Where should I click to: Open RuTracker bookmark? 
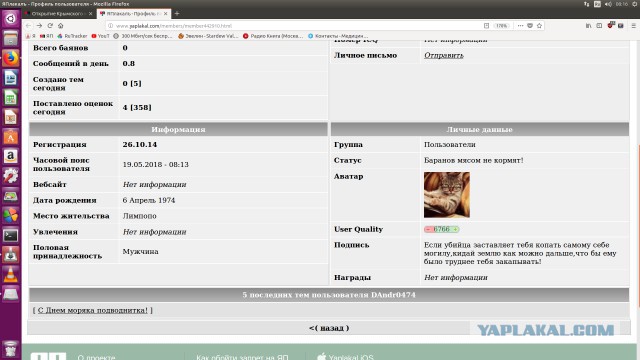pyautogui.click(x=72, y=36)
